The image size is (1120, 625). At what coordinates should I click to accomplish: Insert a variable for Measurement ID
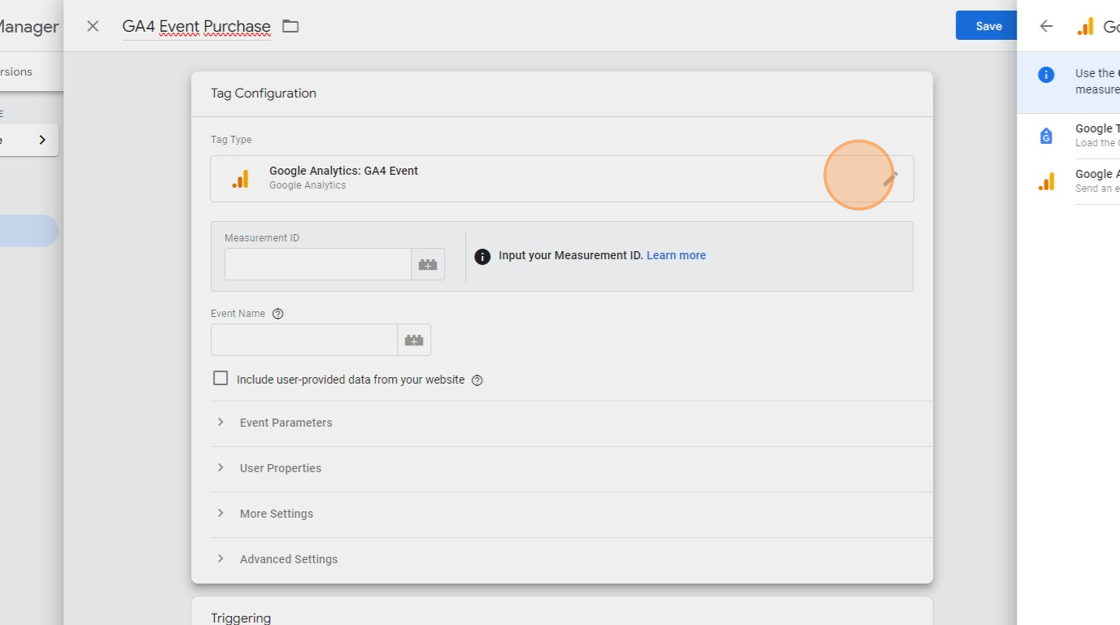tap(428, 264)
